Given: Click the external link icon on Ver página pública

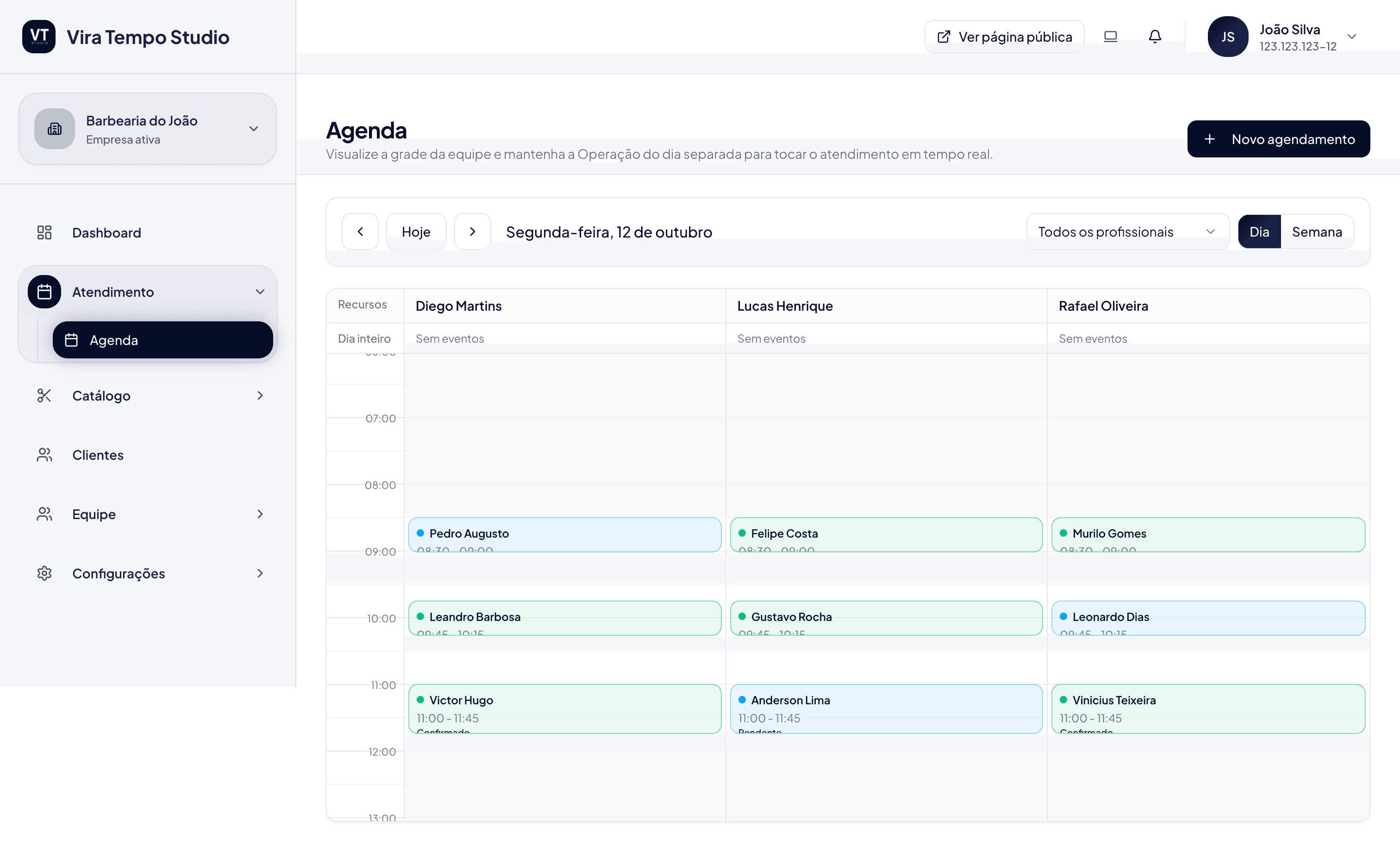Looking at the screenshot, I should point(943,37).
